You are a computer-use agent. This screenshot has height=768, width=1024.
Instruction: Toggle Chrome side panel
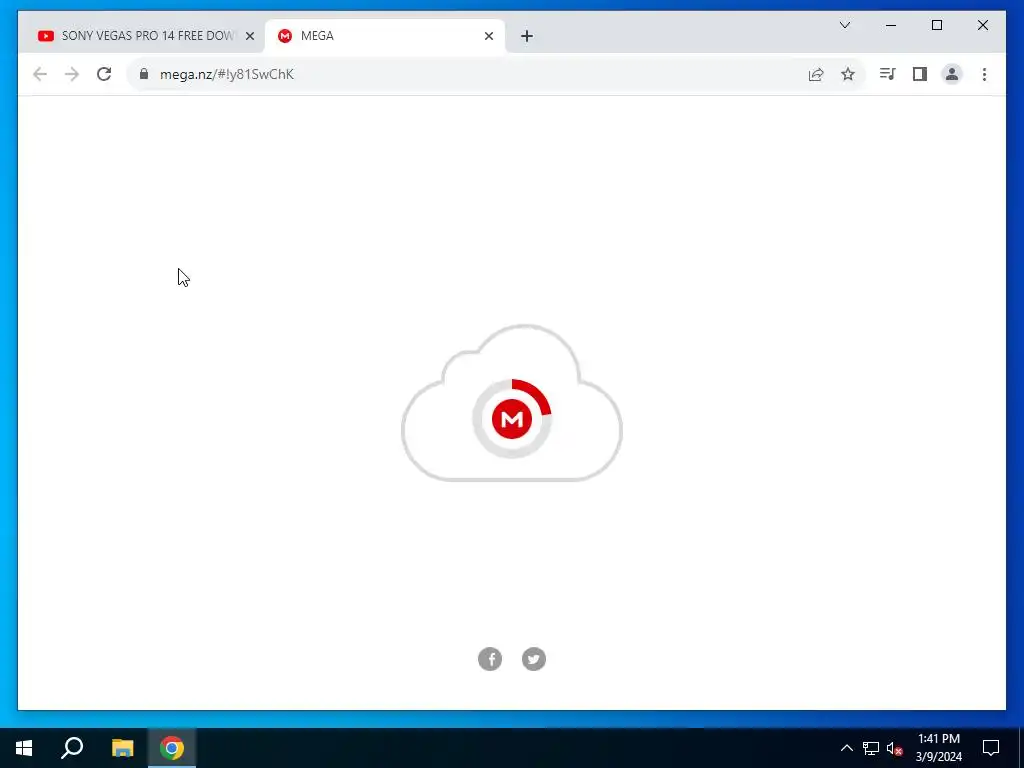pos(920,74)
